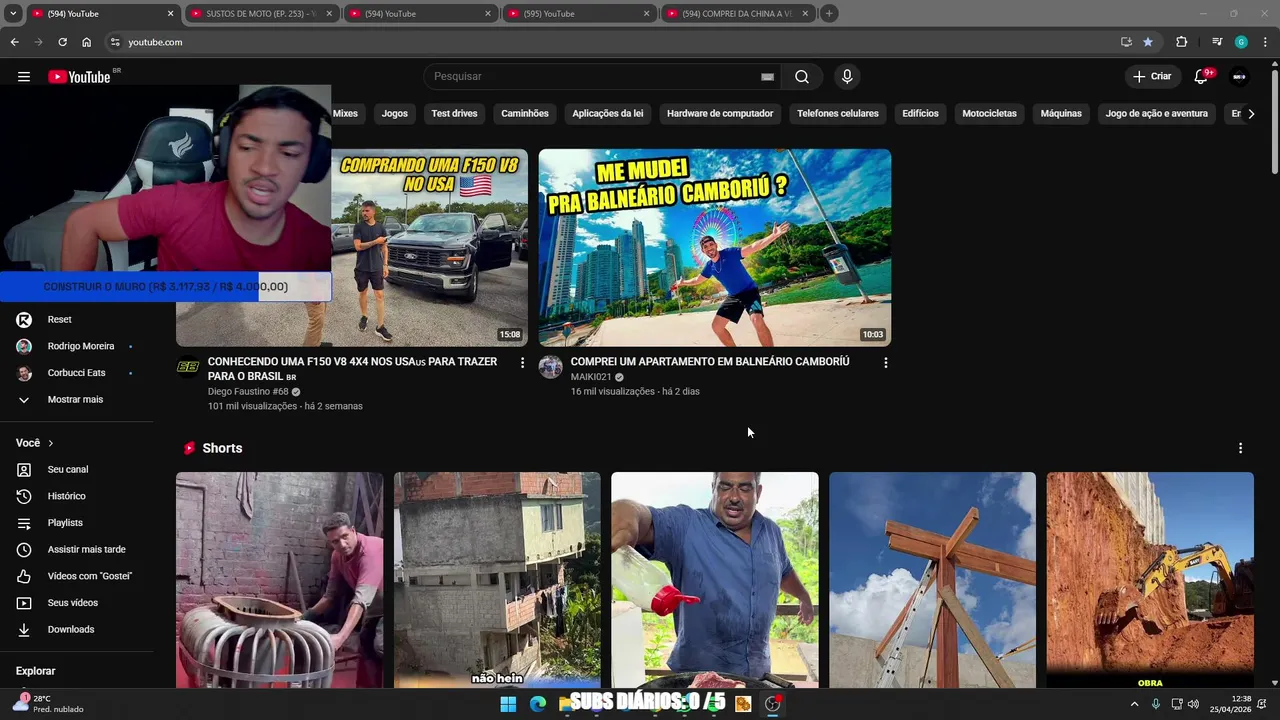Viewport: 1280px width, 720px height.
Task: Select the Telefones celulares chip
Action: tap(838, 114)
